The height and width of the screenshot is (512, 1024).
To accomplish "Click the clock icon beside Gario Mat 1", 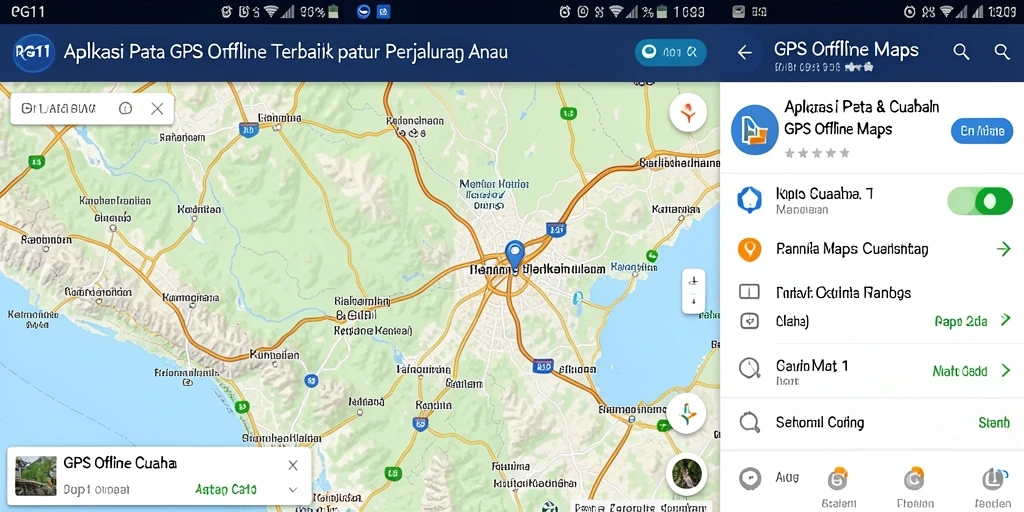I will pyautogui.click(x=749, y=368).
